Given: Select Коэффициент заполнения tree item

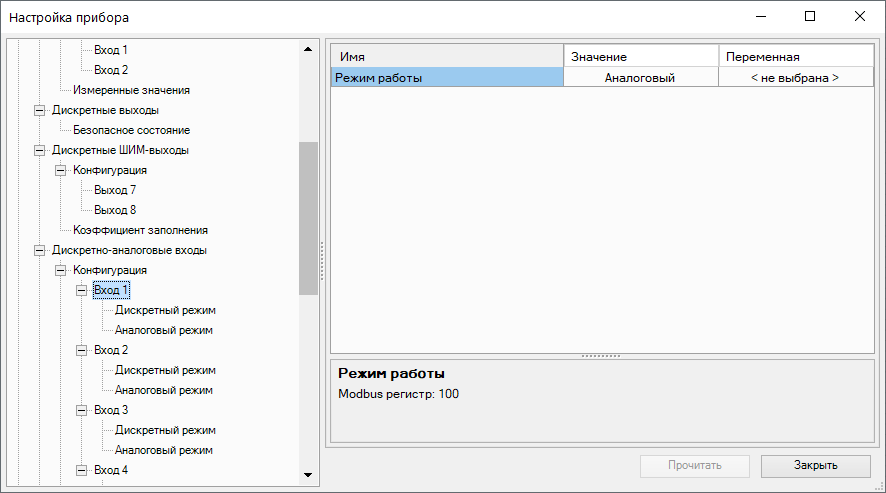Looking at the screenshot, I should (x=140, y=230).
